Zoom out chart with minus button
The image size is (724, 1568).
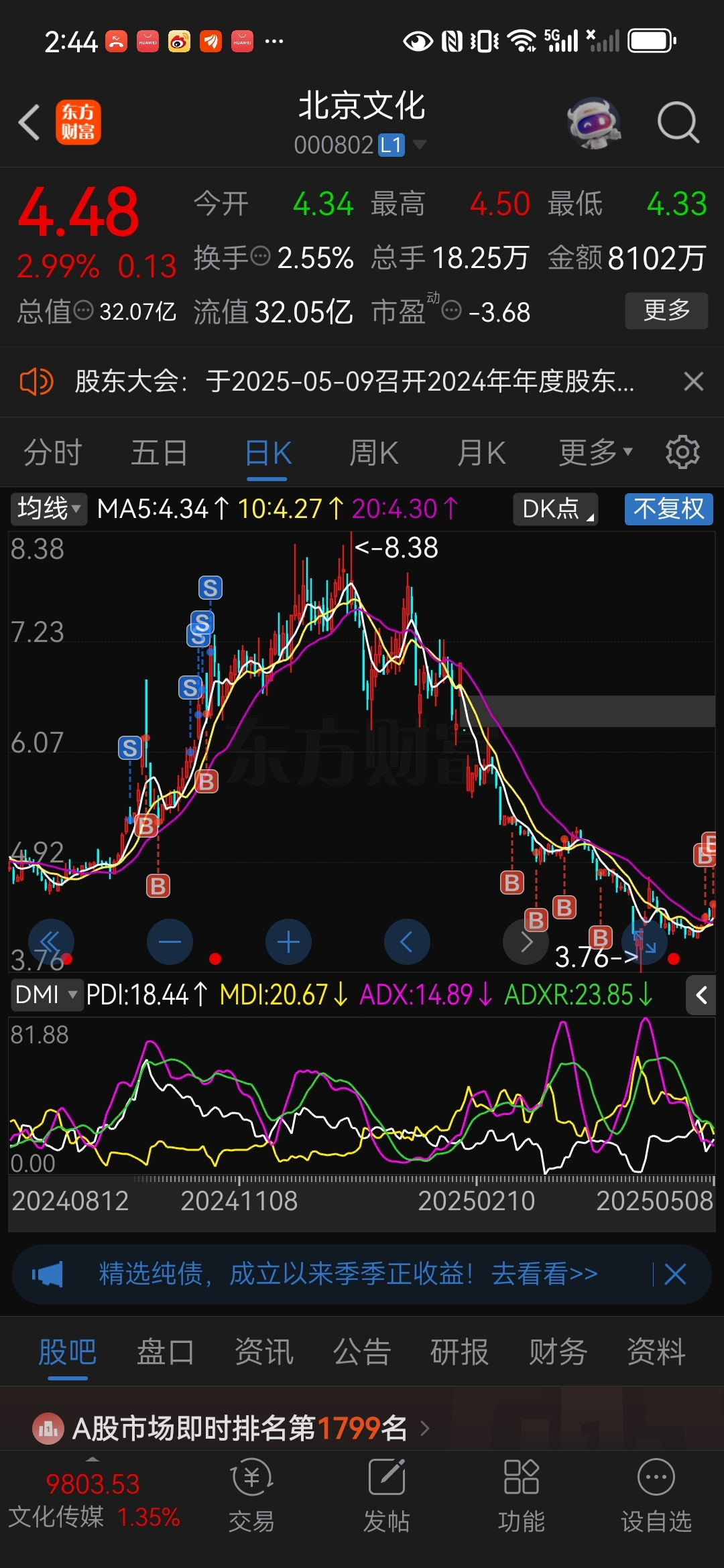click(x=170, y=941)
